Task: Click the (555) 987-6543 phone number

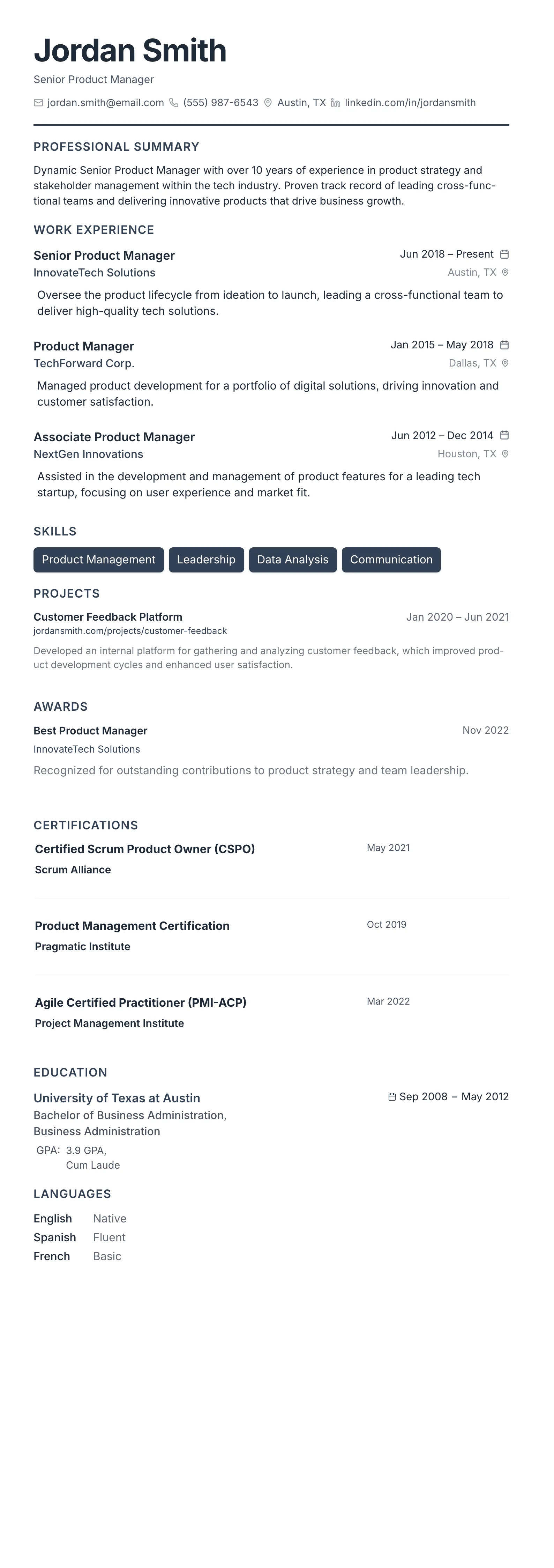Action: point(221,103)
